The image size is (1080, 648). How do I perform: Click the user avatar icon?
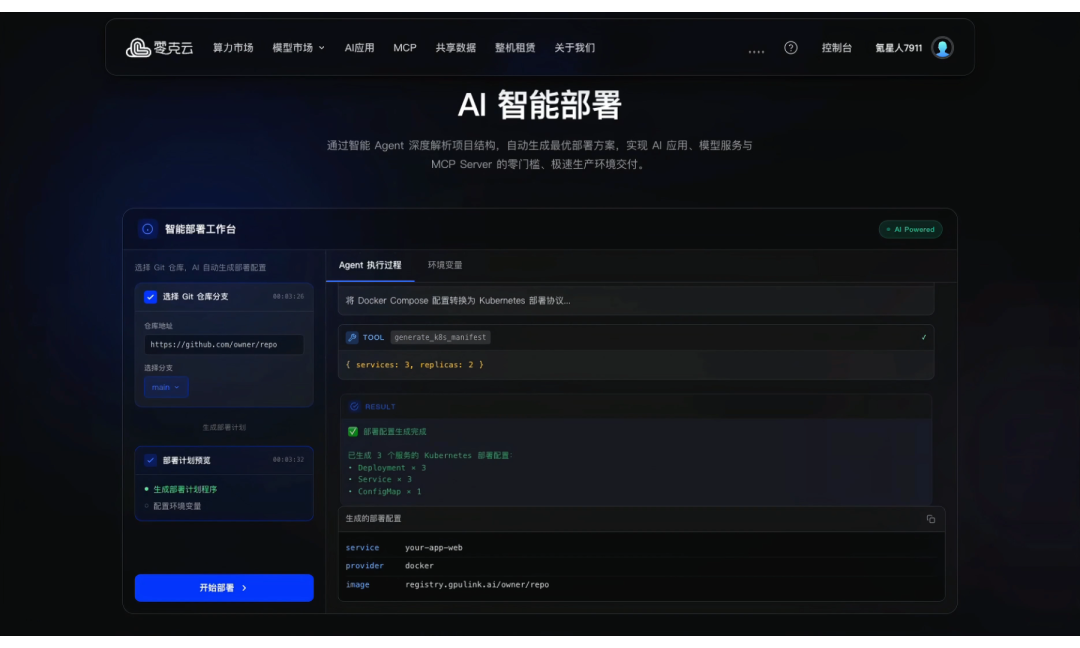941,47
